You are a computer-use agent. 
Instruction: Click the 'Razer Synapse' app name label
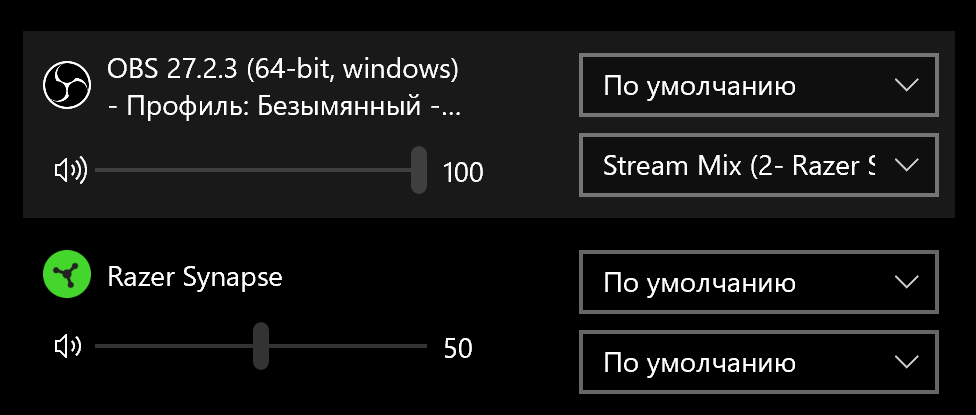pyautogui.click(x=195, y=277)
